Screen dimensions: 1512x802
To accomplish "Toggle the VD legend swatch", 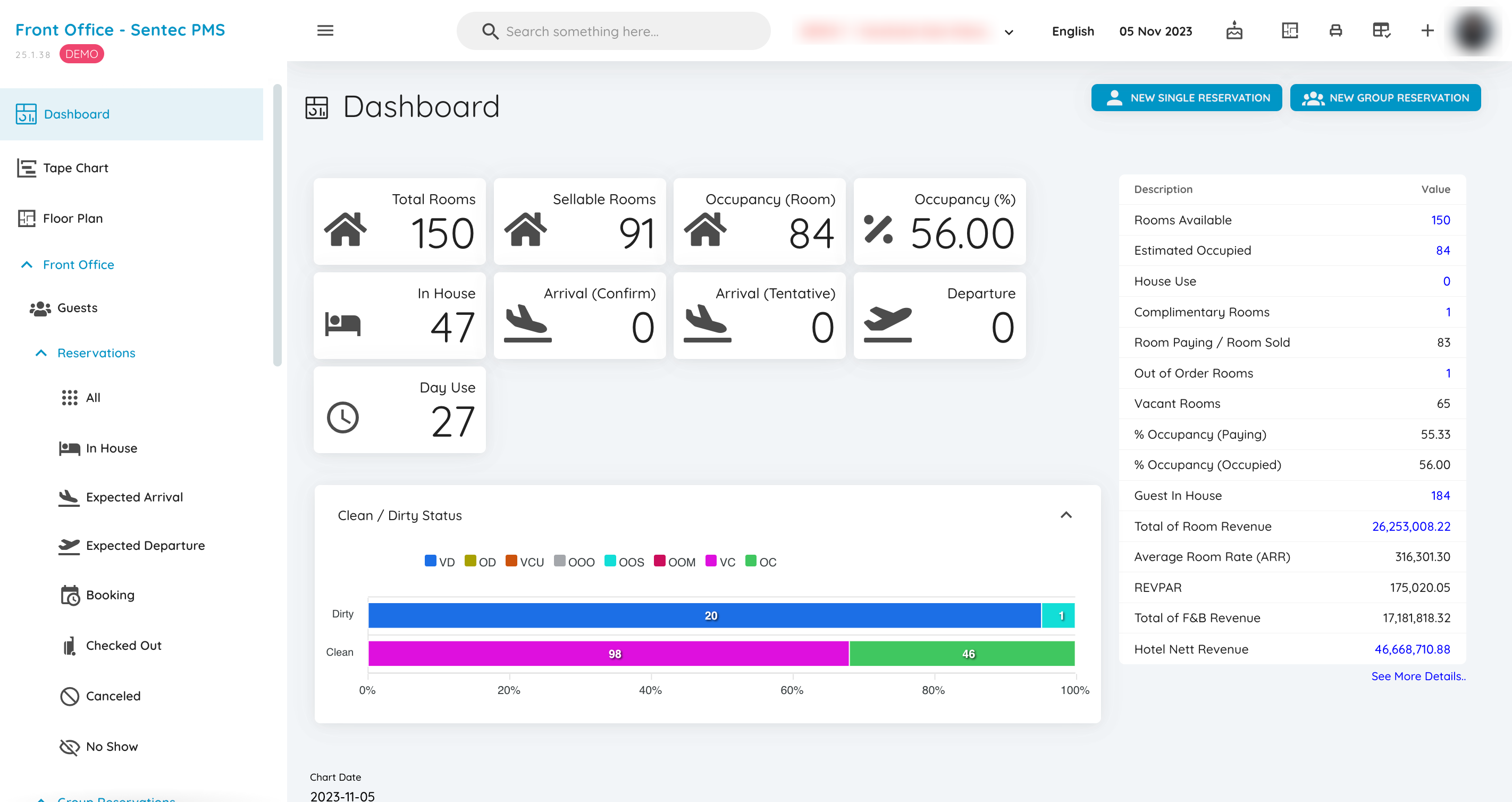I will click(430, 561).
